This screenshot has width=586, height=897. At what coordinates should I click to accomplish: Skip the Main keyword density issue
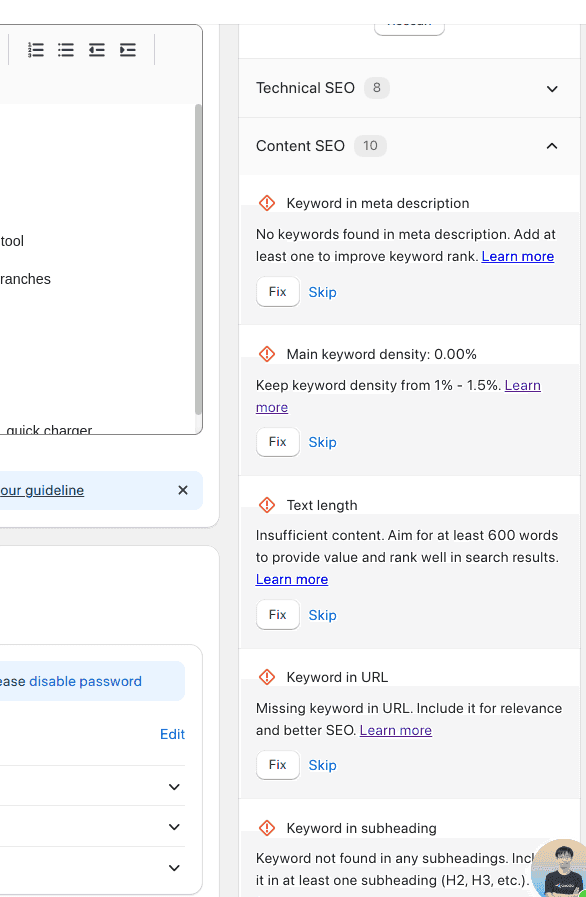tap(322, 442)
